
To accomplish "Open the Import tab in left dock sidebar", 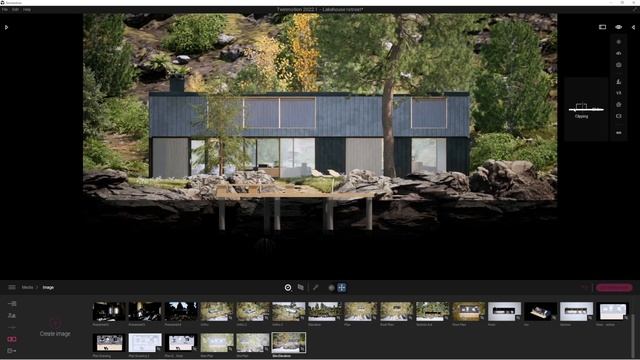I will (12, 304).
